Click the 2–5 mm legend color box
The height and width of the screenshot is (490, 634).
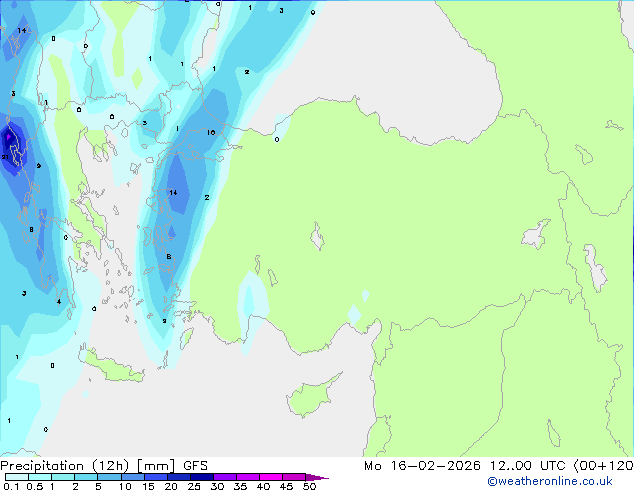[x=86, y=477]
